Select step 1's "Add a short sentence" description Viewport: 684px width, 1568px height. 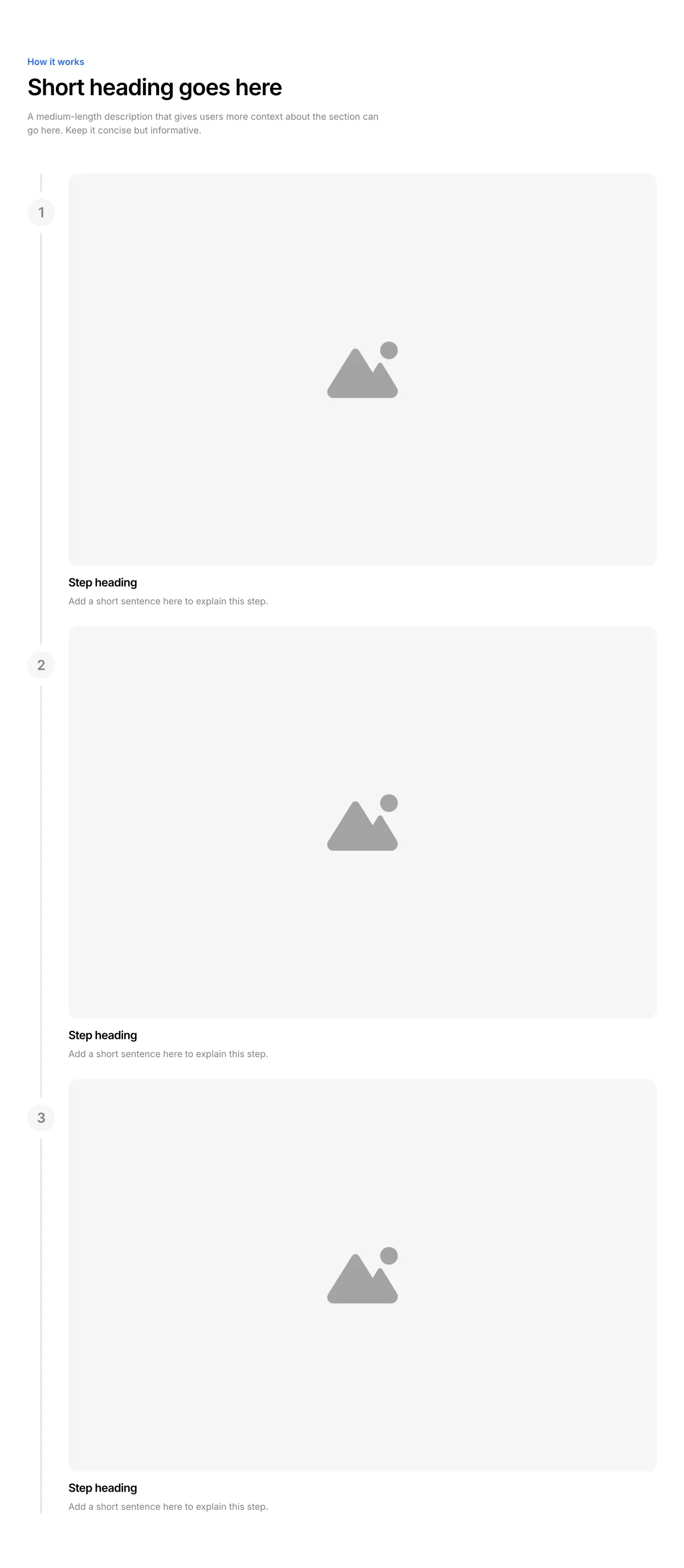[x=168, y=601]
